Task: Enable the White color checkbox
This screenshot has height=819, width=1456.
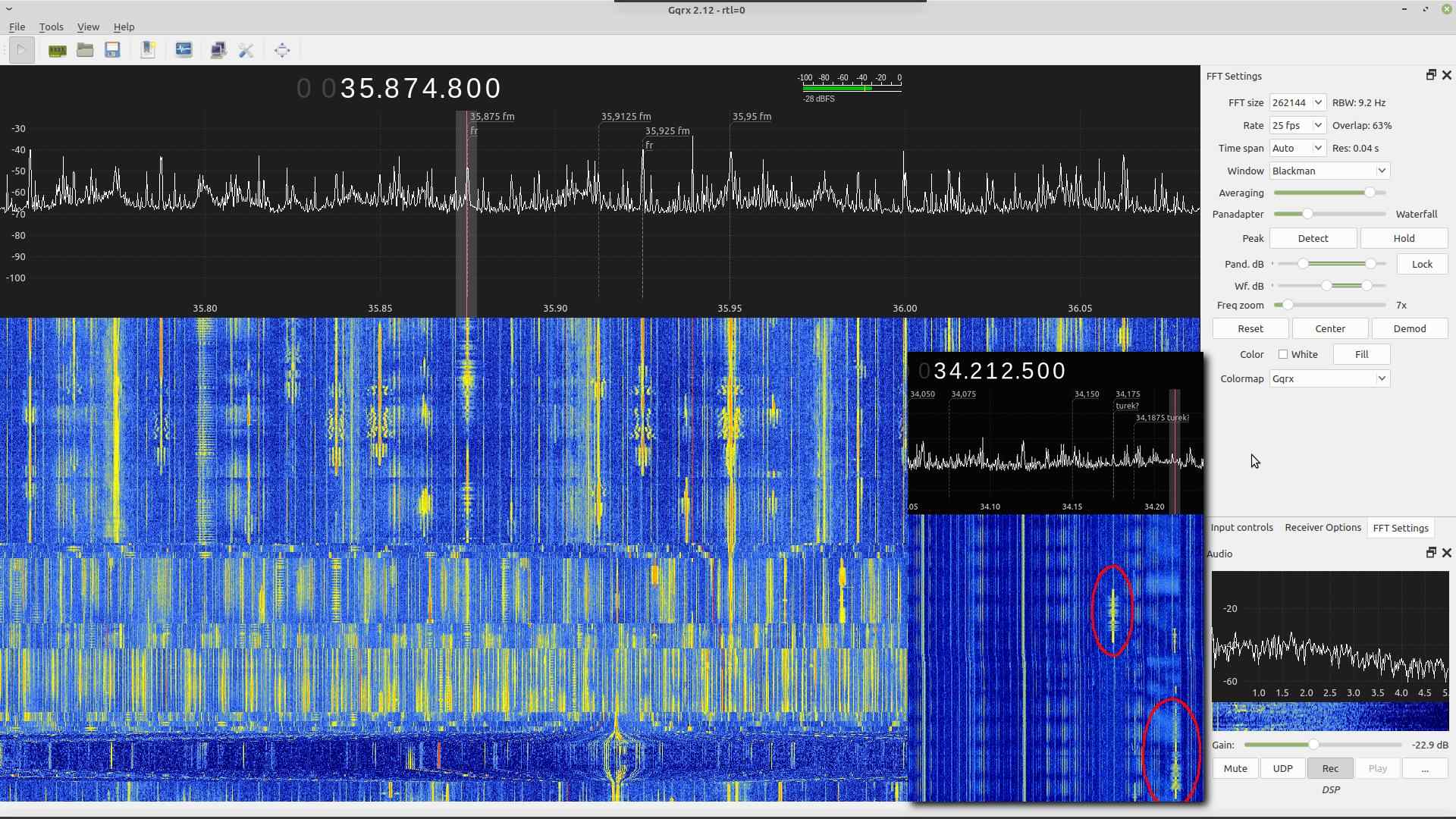Action: (x=1283, y=354)
